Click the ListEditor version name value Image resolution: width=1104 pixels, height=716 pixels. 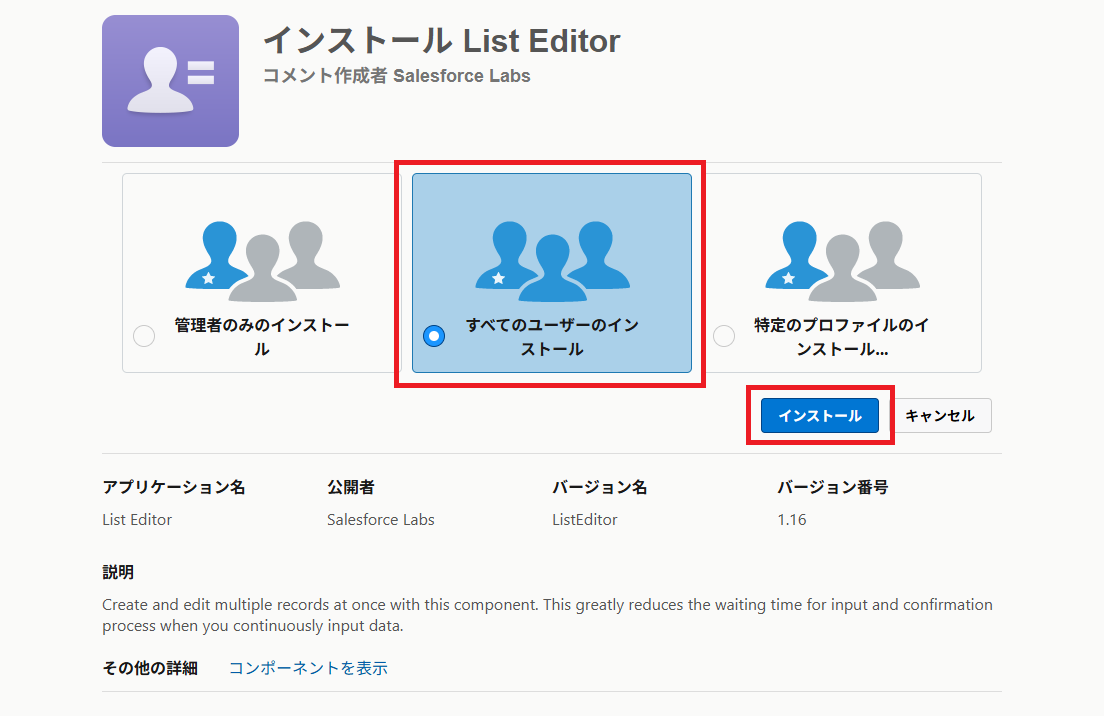click(x=584, y=520)
